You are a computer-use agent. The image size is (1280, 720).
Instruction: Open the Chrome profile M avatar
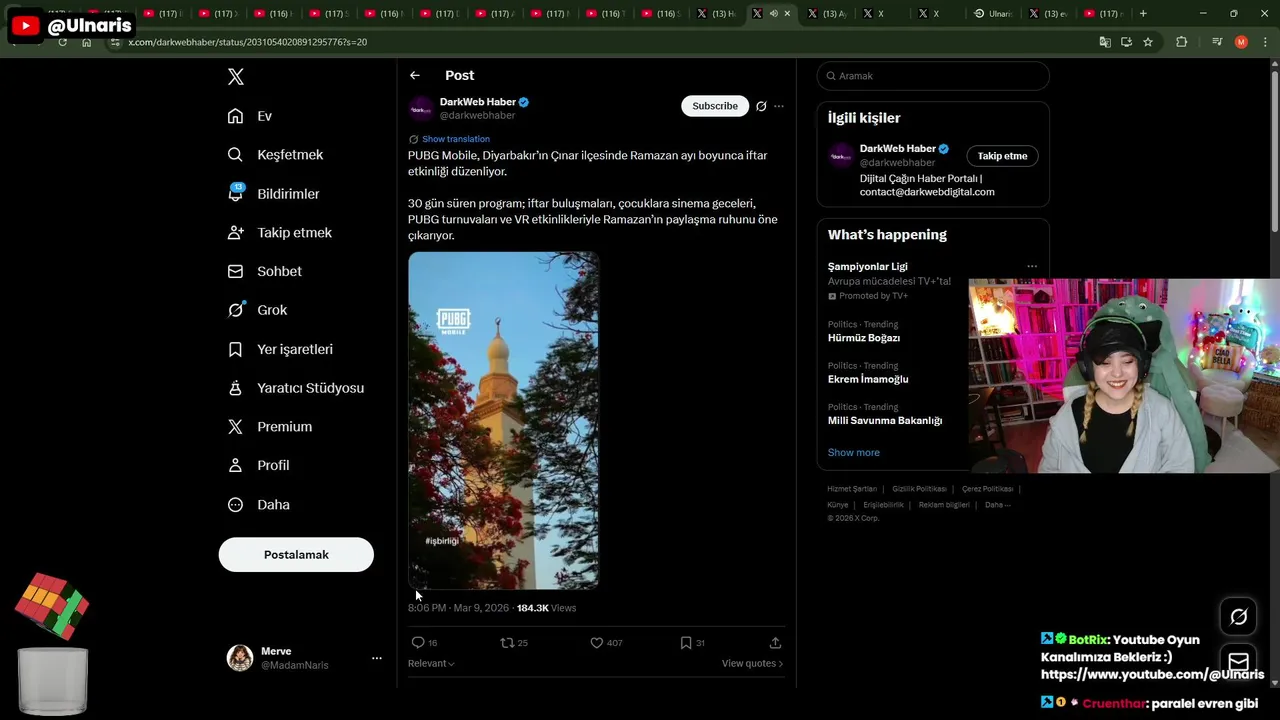click(x=1241, y=42)
